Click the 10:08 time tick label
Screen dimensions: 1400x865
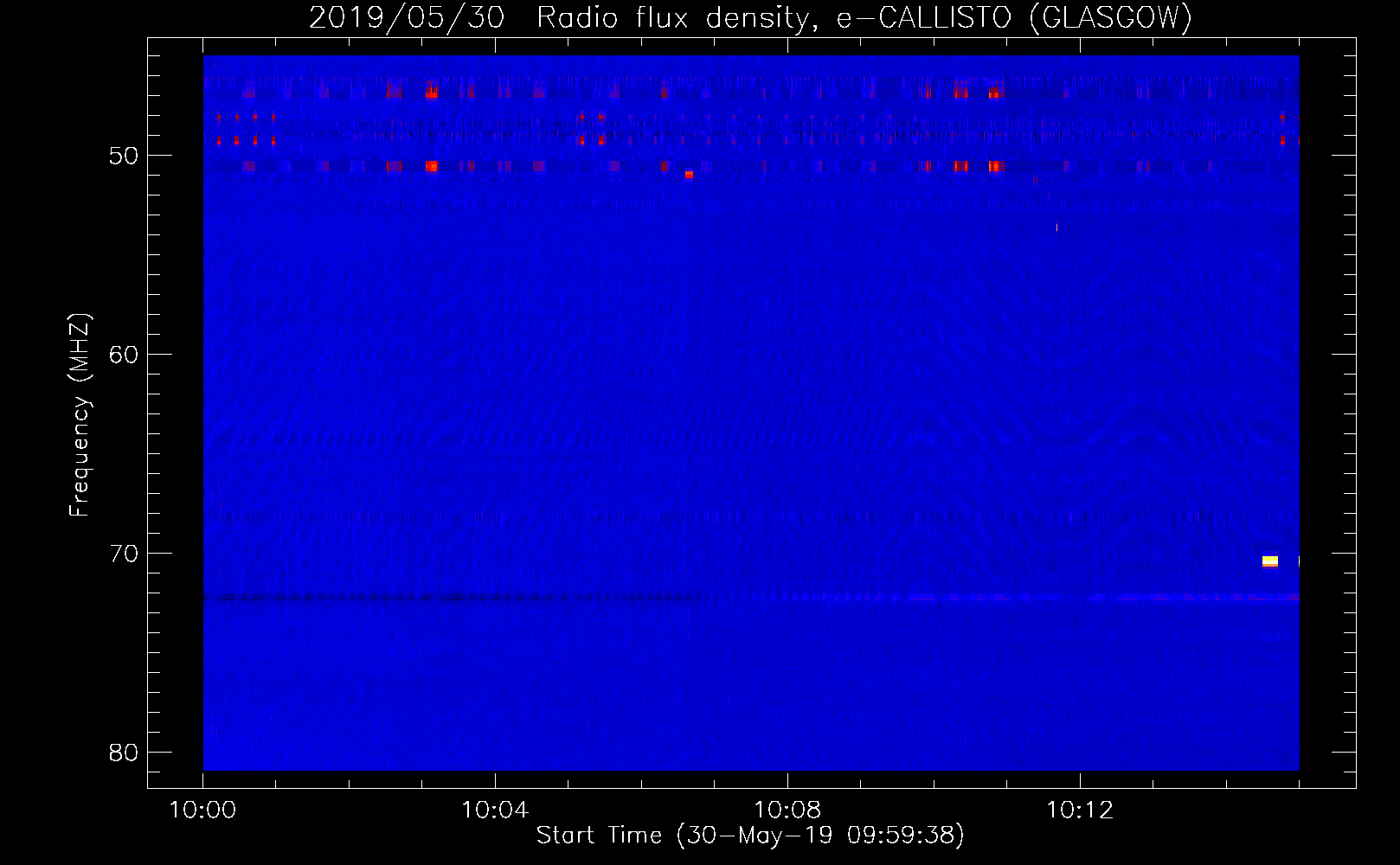pos(787,810)
